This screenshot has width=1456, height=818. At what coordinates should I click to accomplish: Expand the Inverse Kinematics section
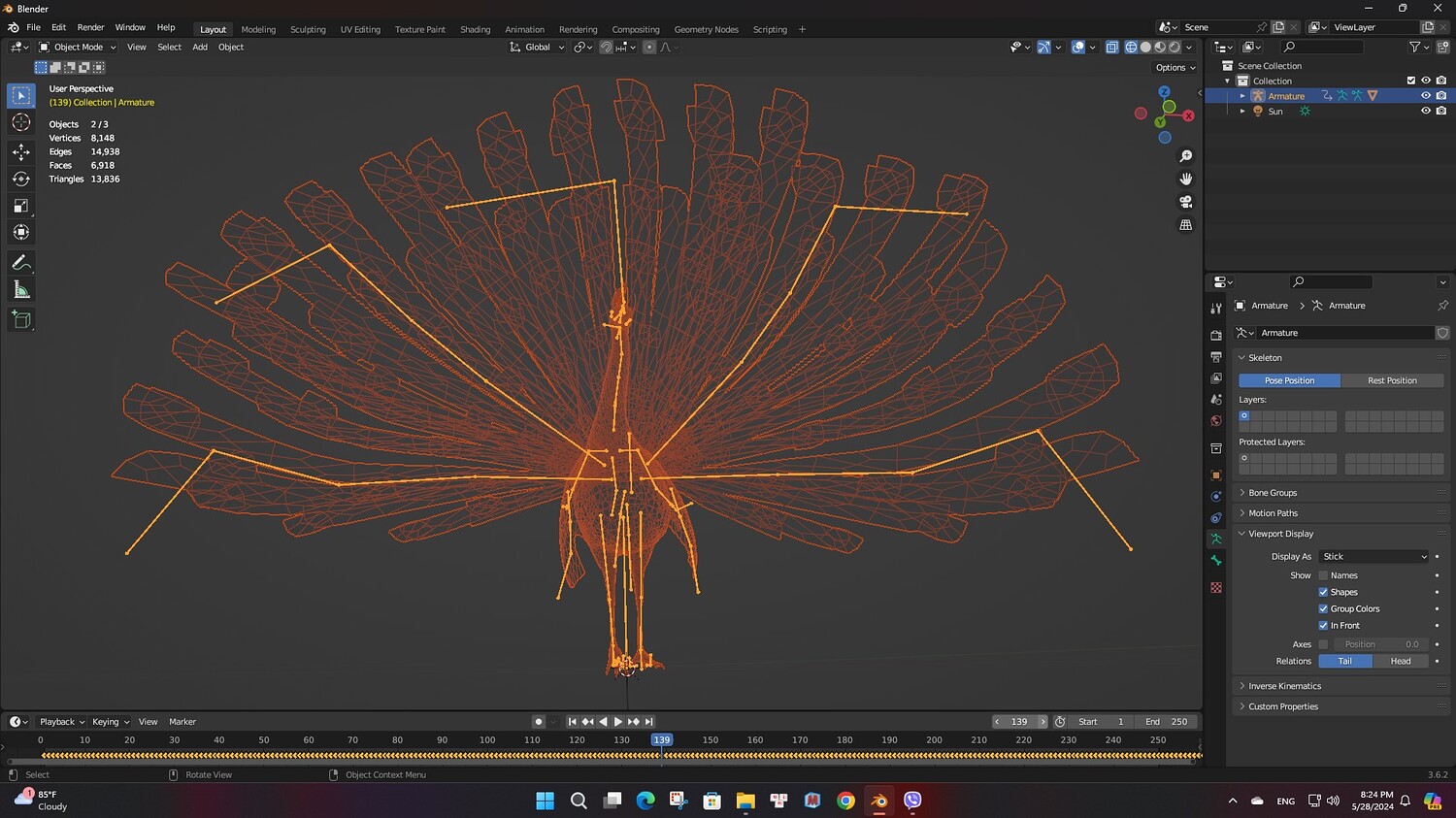[1283, 686]
